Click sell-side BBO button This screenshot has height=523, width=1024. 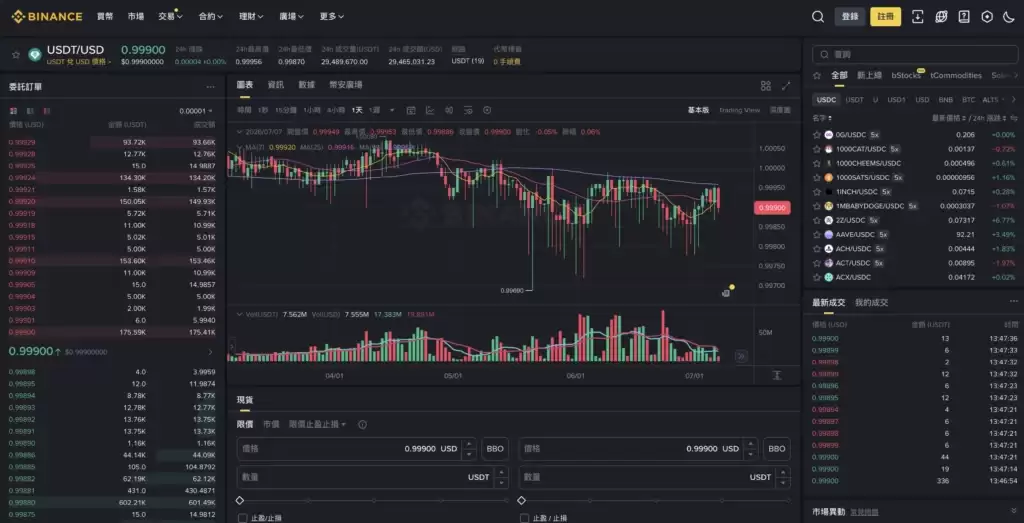click(777, 449)
